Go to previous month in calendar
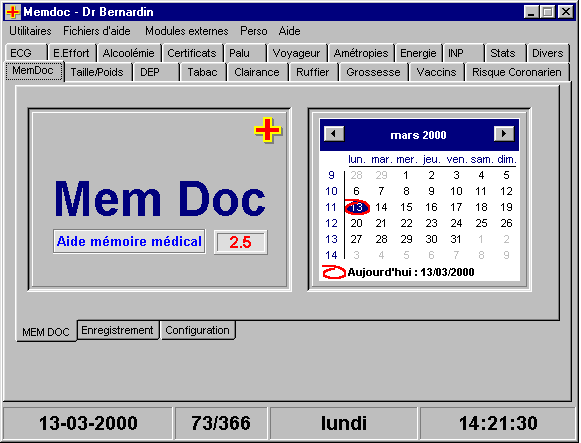This screenshot has width=581, height=443. coord(334,134)
